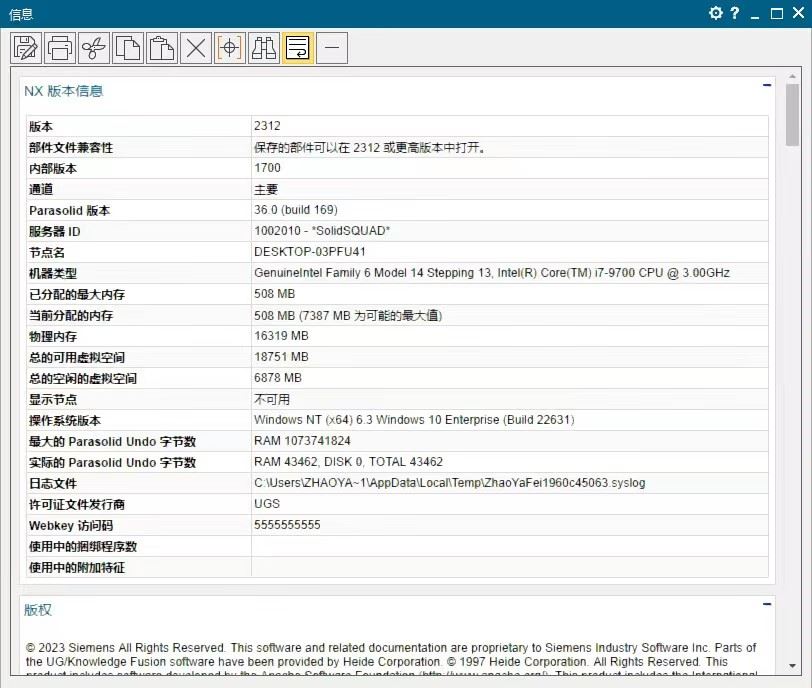
Task: Click the 已分配的最大内存 label
Action: 77,295
